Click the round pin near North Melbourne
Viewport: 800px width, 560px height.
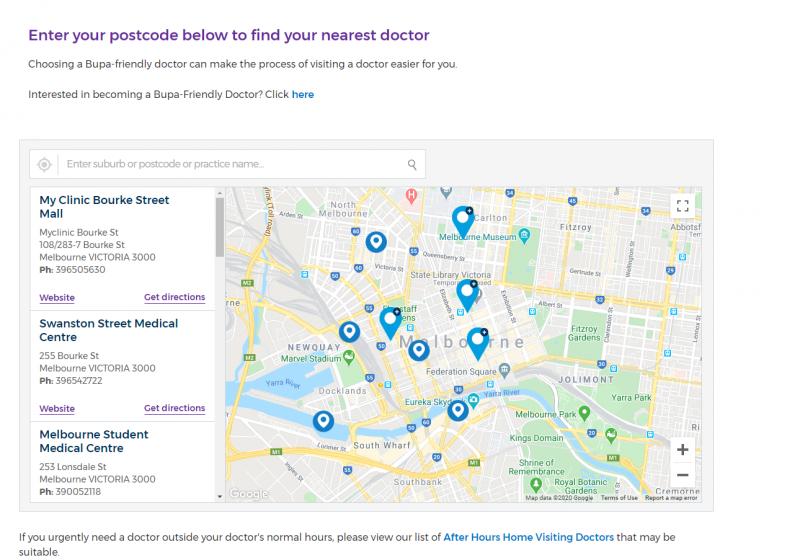point(376,242)
